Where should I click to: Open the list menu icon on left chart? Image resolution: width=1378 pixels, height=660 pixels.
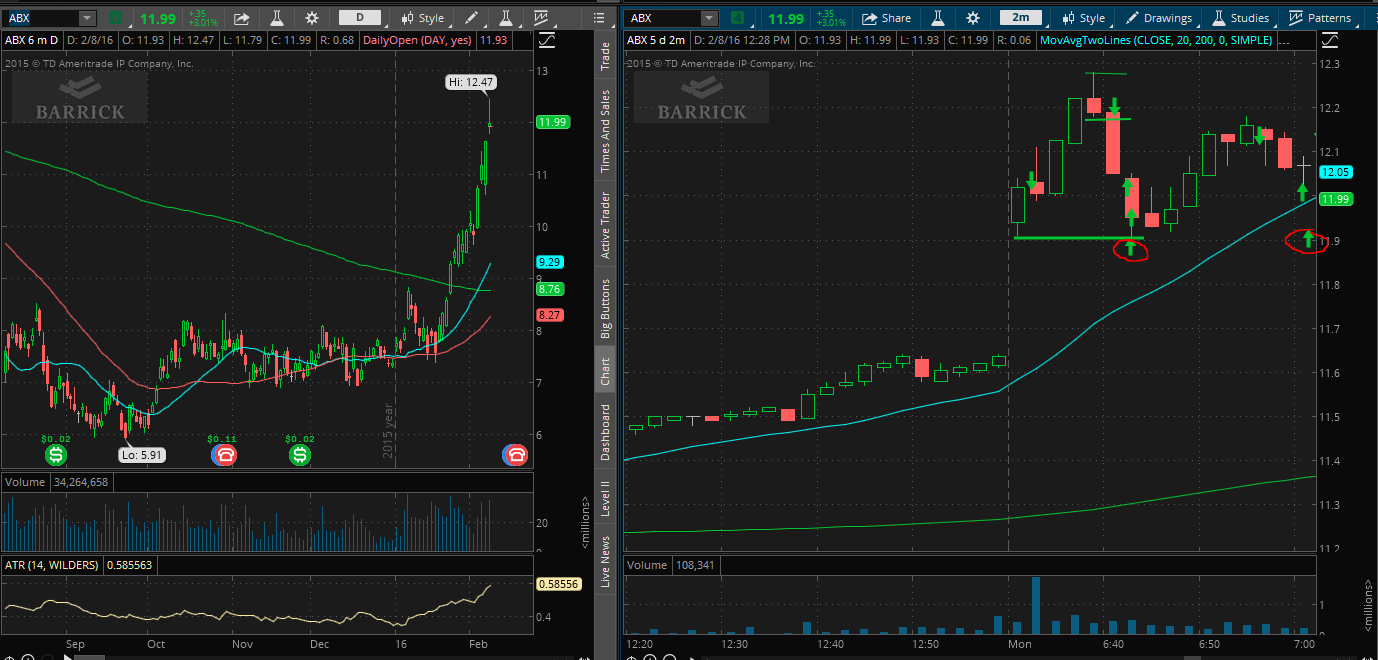pyautogui.click(x=598, y=18)
